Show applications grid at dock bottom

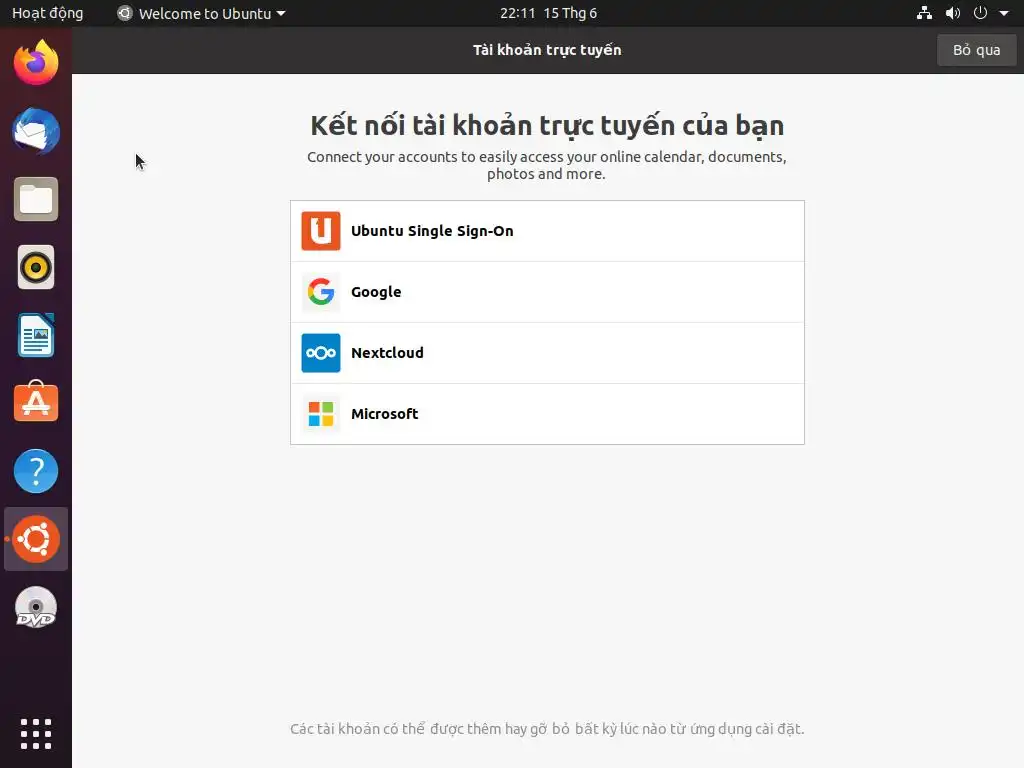click(x=36, y=734)
